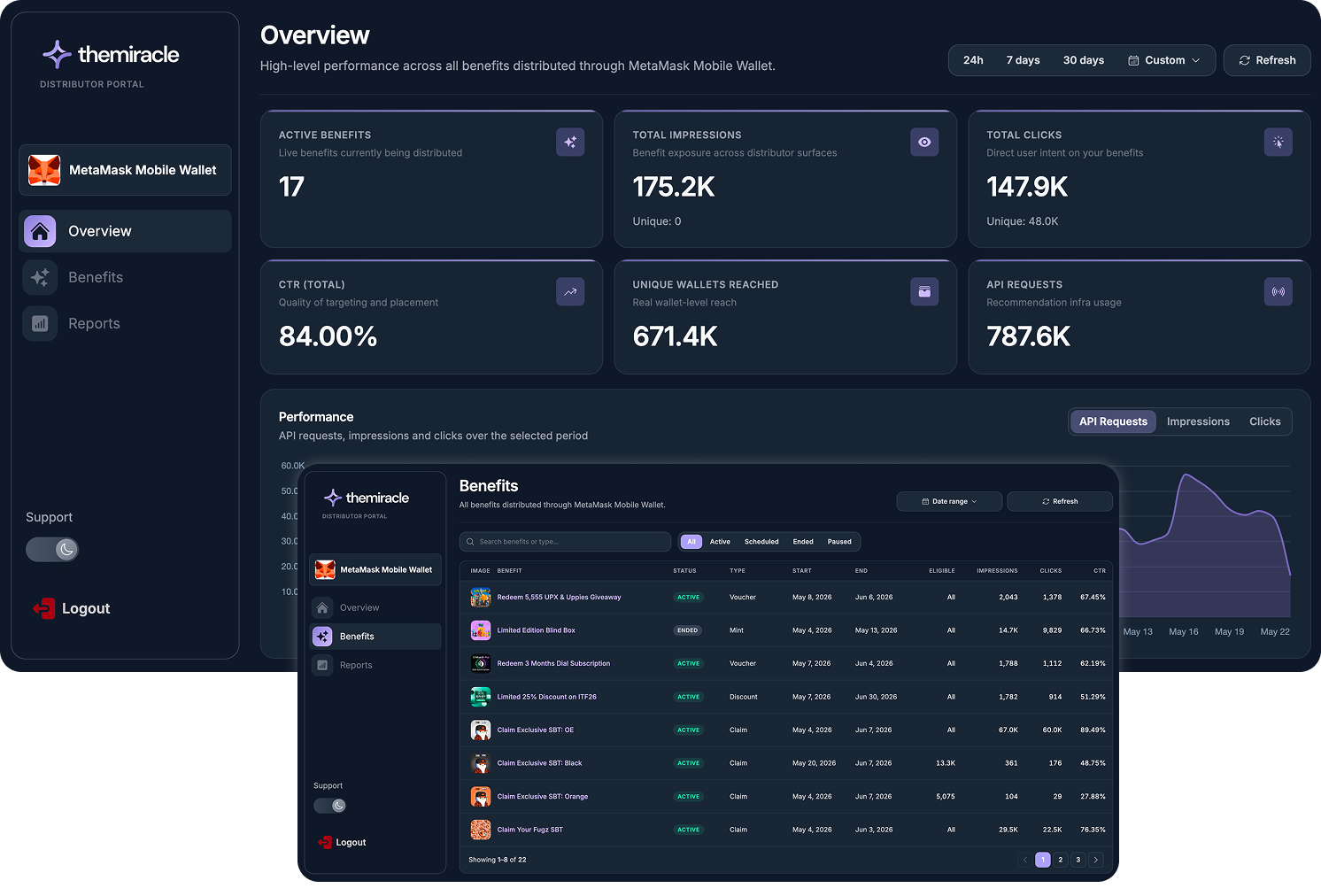1321x896 pixels.
Task: Open the Custom date dropdown
Action: 1164,60
